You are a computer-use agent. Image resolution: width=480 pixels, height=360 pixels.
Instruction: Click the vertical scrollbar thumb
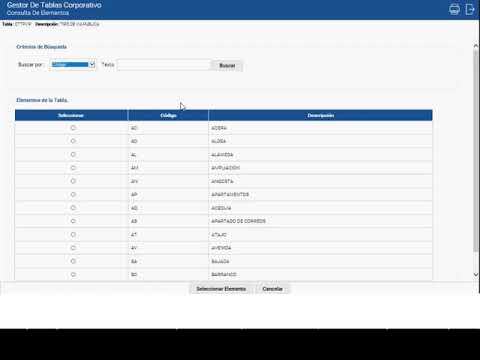coord(476,151)
